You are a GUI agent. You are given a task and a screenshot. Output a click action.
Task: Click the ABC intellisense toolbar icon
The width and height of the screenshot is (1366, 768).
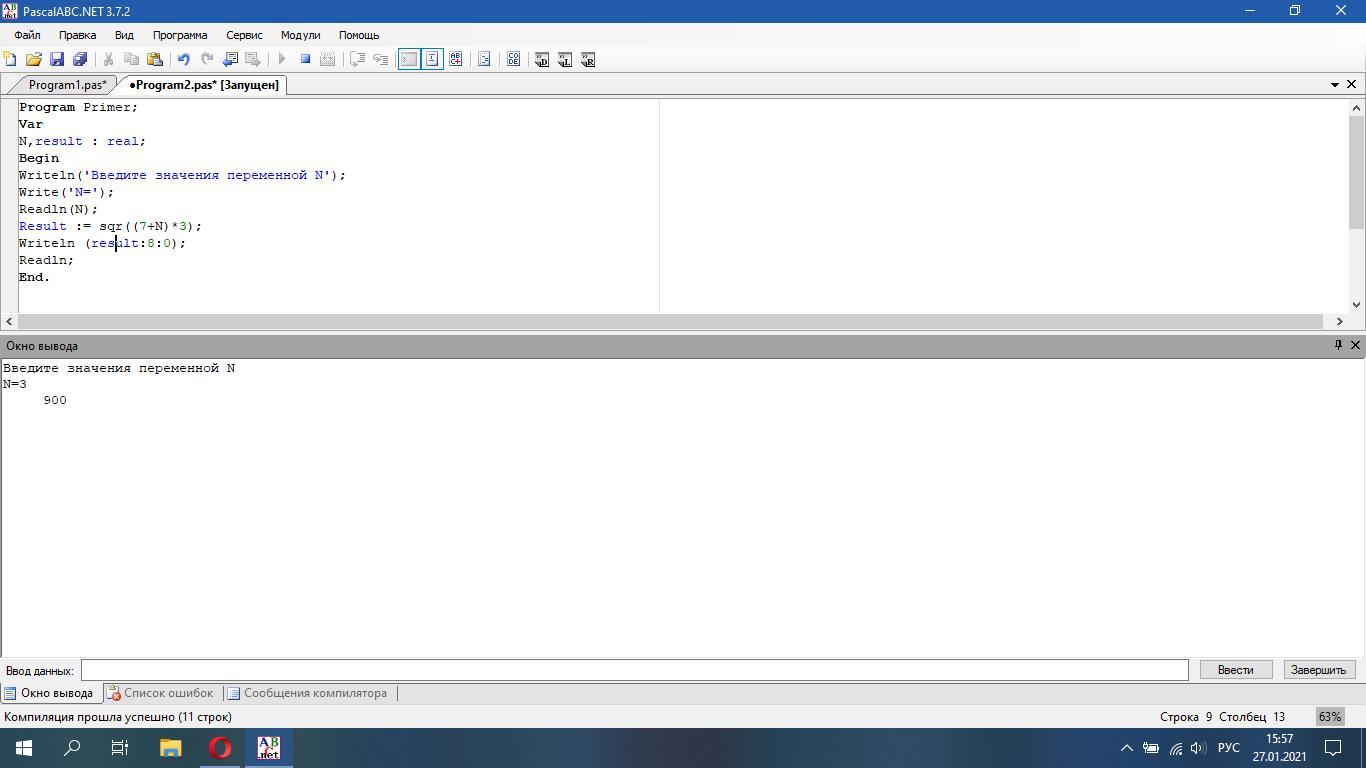point(456,59)
